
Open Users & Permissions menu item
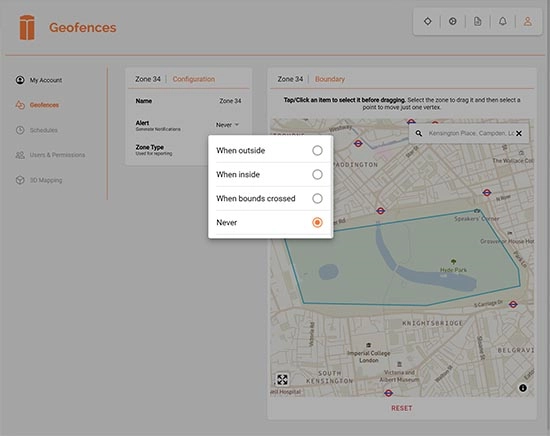pyautogui.click(x=50, y=155)
